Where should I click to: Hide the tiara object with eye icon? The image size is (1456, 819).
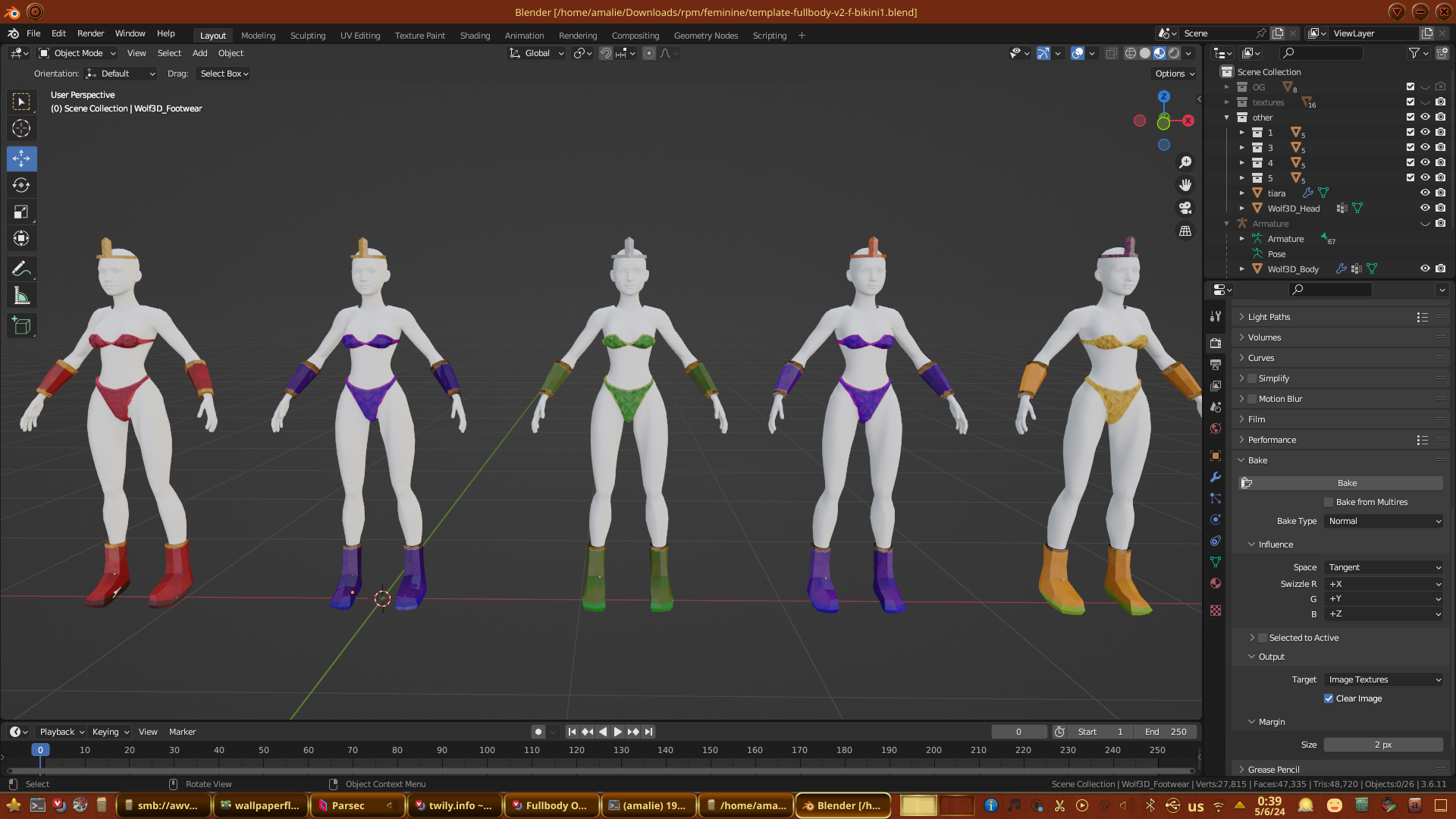point(1425,193)
